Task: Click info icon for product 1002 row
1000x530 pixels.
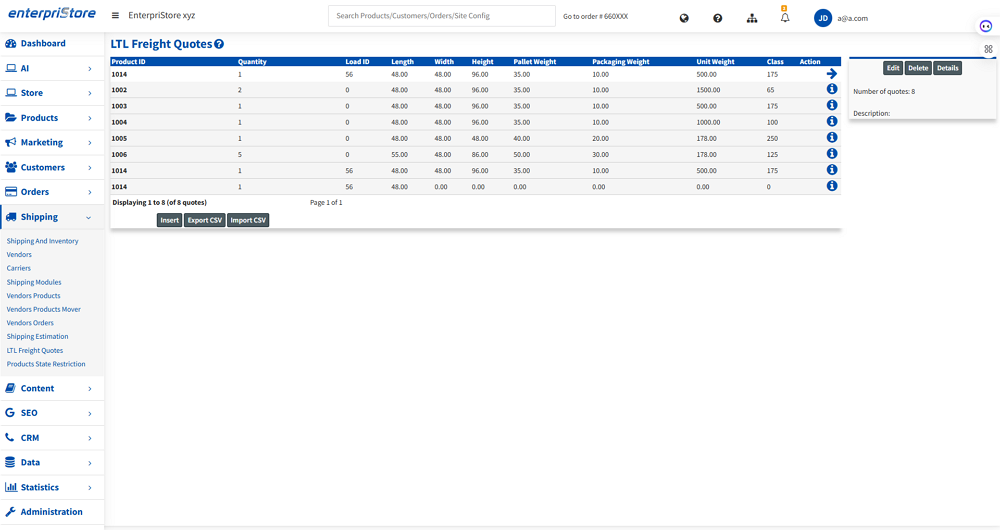Action: [x=832, y=90]
